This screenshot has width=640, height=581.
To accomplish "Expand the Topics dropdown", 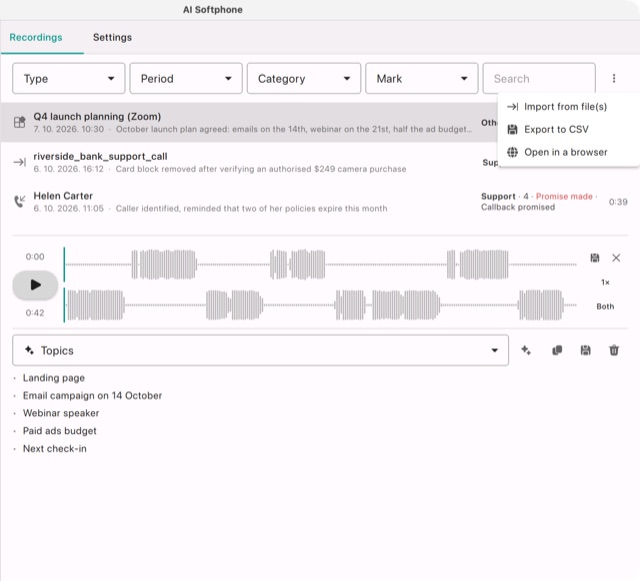I will coord(260,350).
